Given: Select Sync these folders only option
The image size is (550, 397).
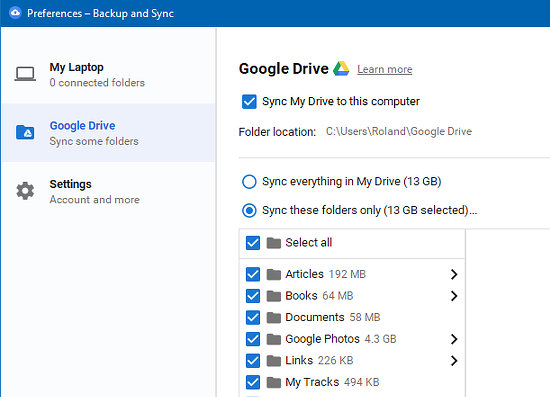Looking at the screenshot, I should [x=249, y=210].
